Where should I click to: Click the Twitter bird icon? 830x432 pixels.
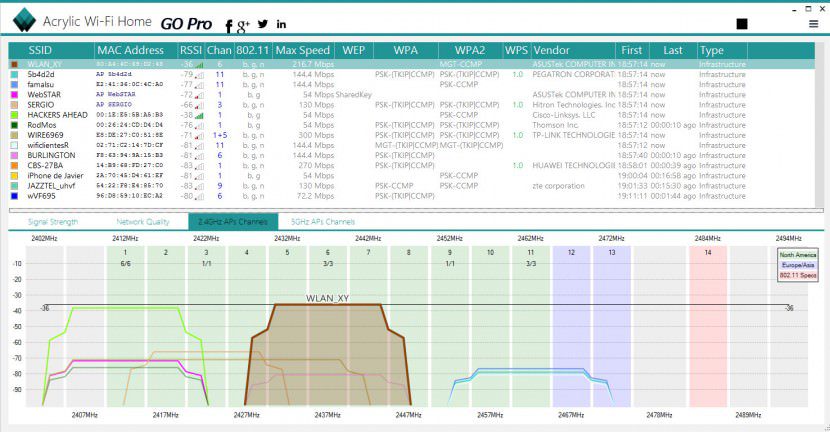click(x=262, y=23)
